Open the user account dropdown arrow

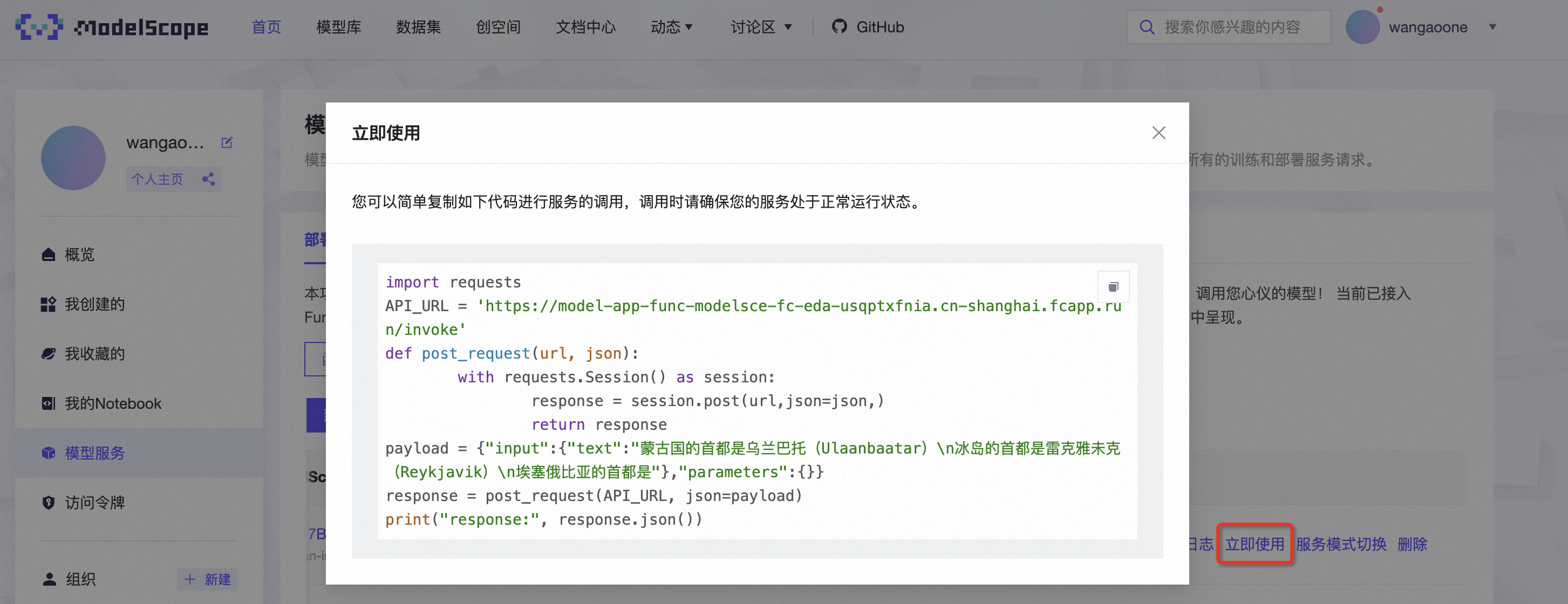click(x=1492, y=27)
